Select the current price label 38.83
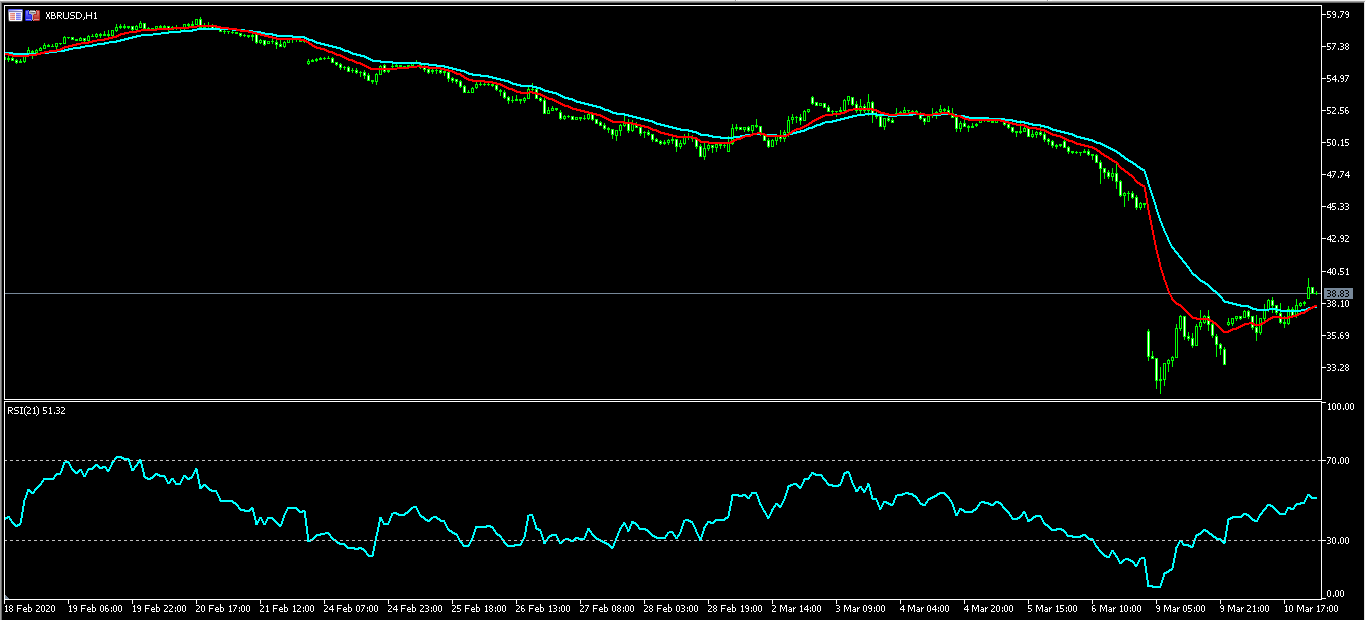The image size is (1366, 620). (x=1338, y=294)
